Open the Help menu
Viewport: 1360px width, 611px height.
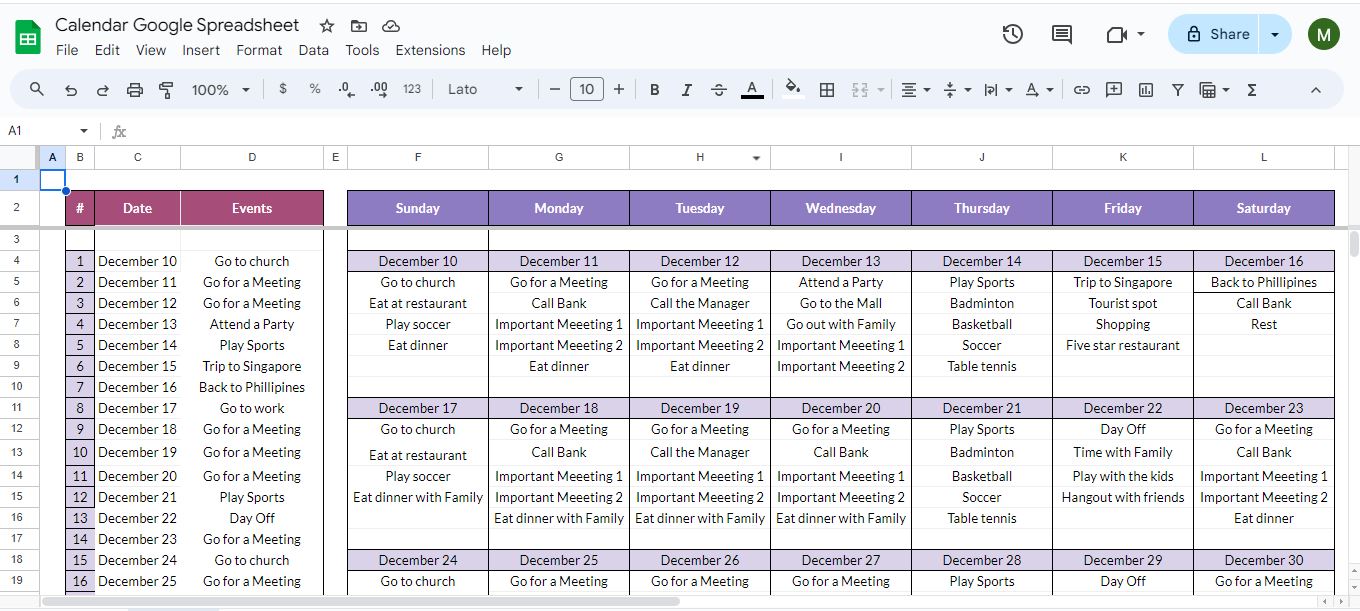pos(496,50)
